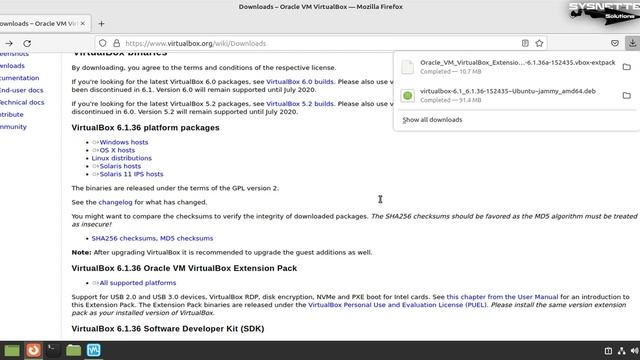Open the MD5 checksums link
Image resolution: width=640 pixels, height=360 pixels.
point(187,238)
